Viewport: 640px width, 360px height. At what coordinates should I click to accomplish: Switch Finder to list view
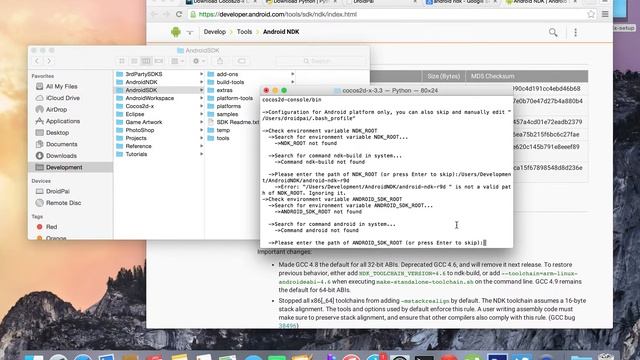pos(134,61)
